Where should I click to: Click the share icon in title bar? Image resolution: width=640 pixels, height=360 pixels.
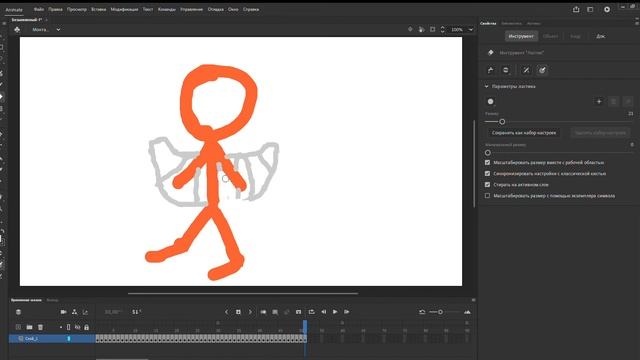tap(576, 9)
